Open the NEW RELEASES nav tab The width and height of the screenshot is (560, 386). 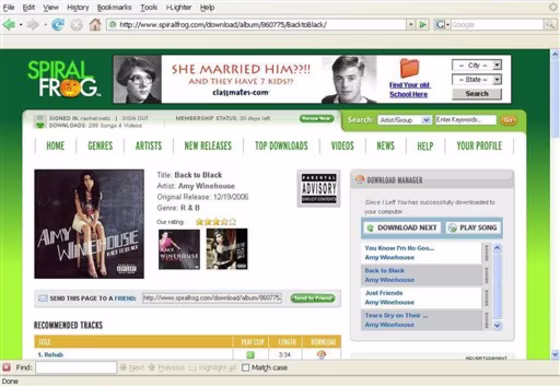pos(208,146)
